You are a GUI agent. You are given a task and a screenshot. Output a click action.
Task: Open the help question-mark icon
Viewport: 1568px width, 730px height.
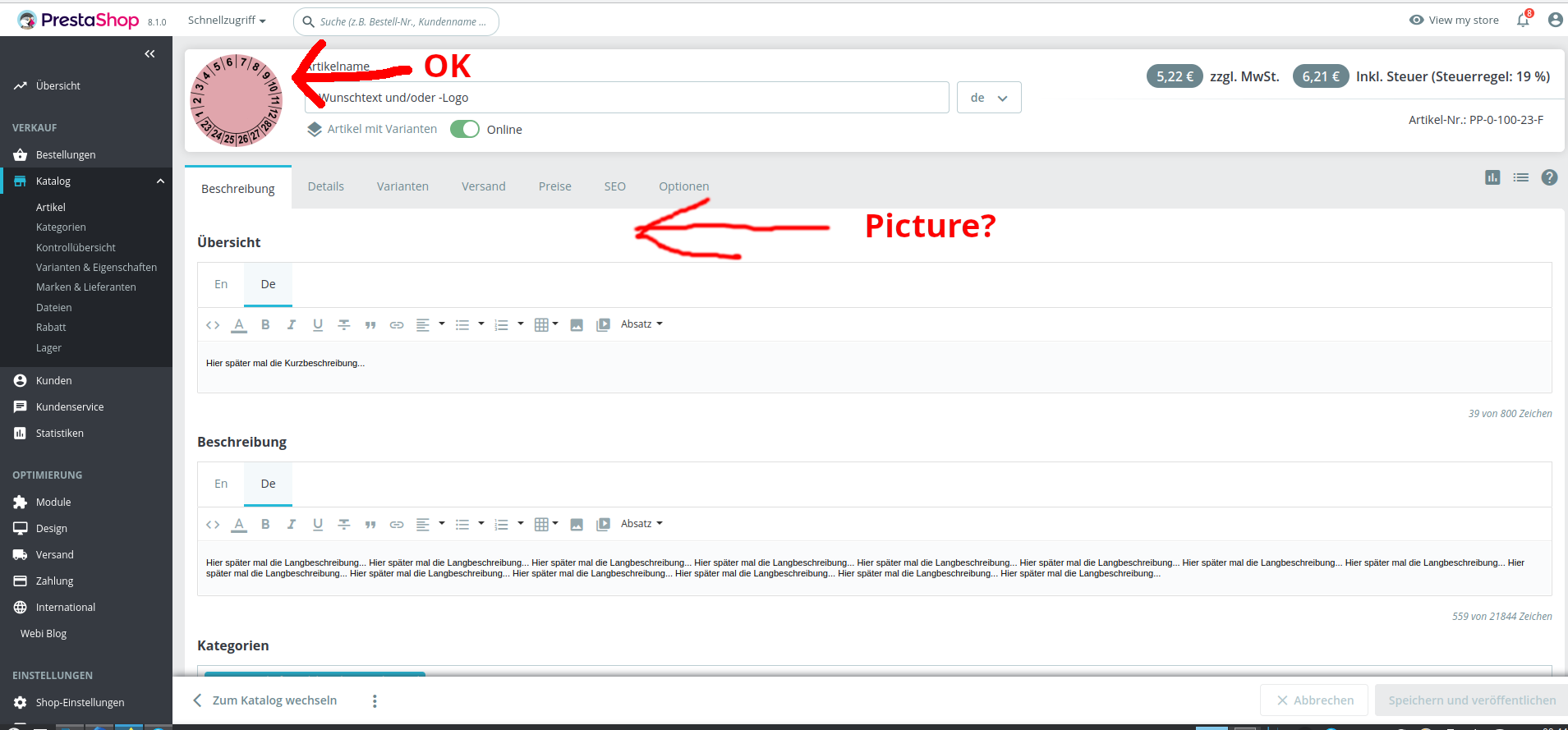(x=1549, y=177)
